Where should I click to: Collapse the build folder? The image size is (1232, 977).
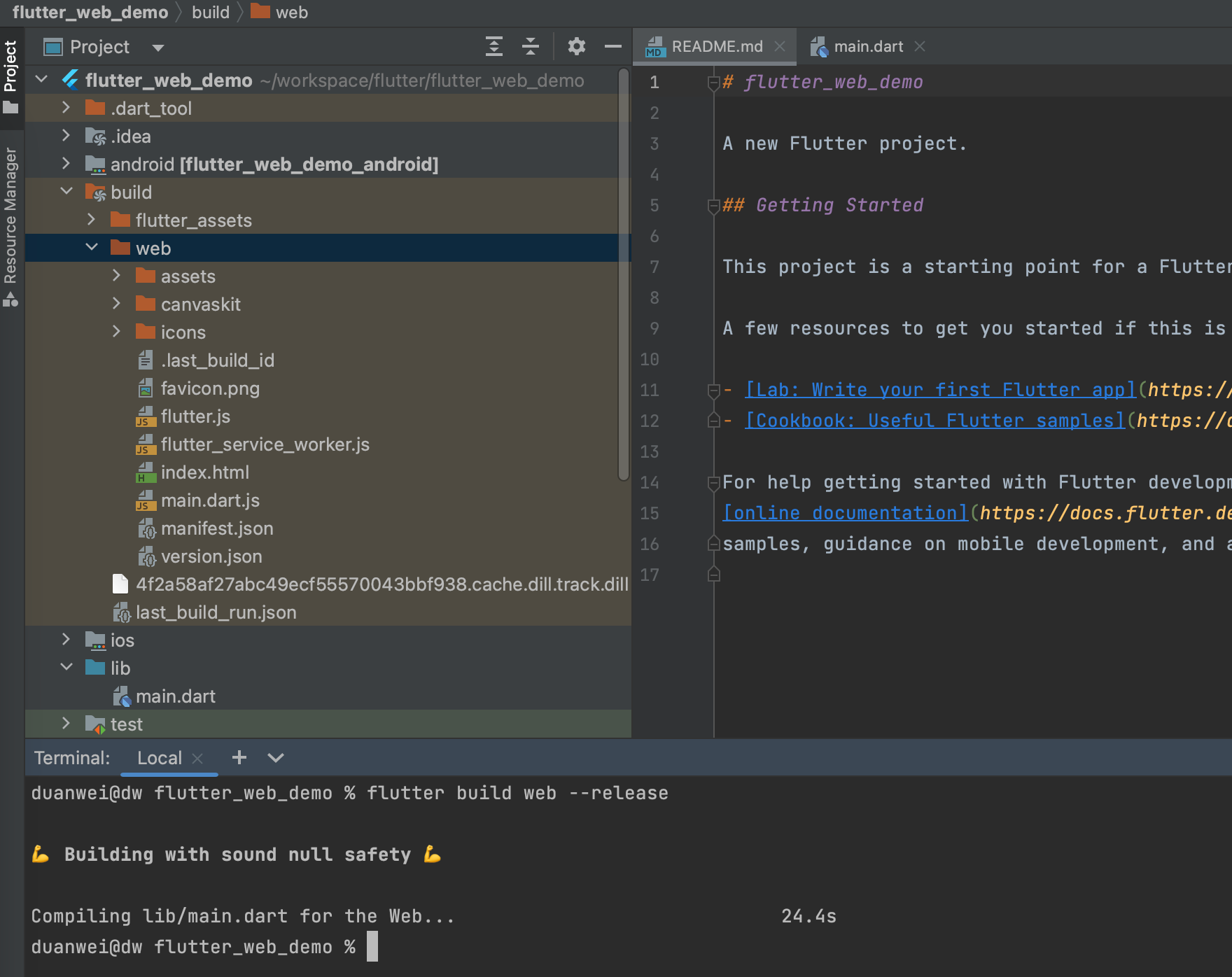pyautogui.click(x=66, y=191)
